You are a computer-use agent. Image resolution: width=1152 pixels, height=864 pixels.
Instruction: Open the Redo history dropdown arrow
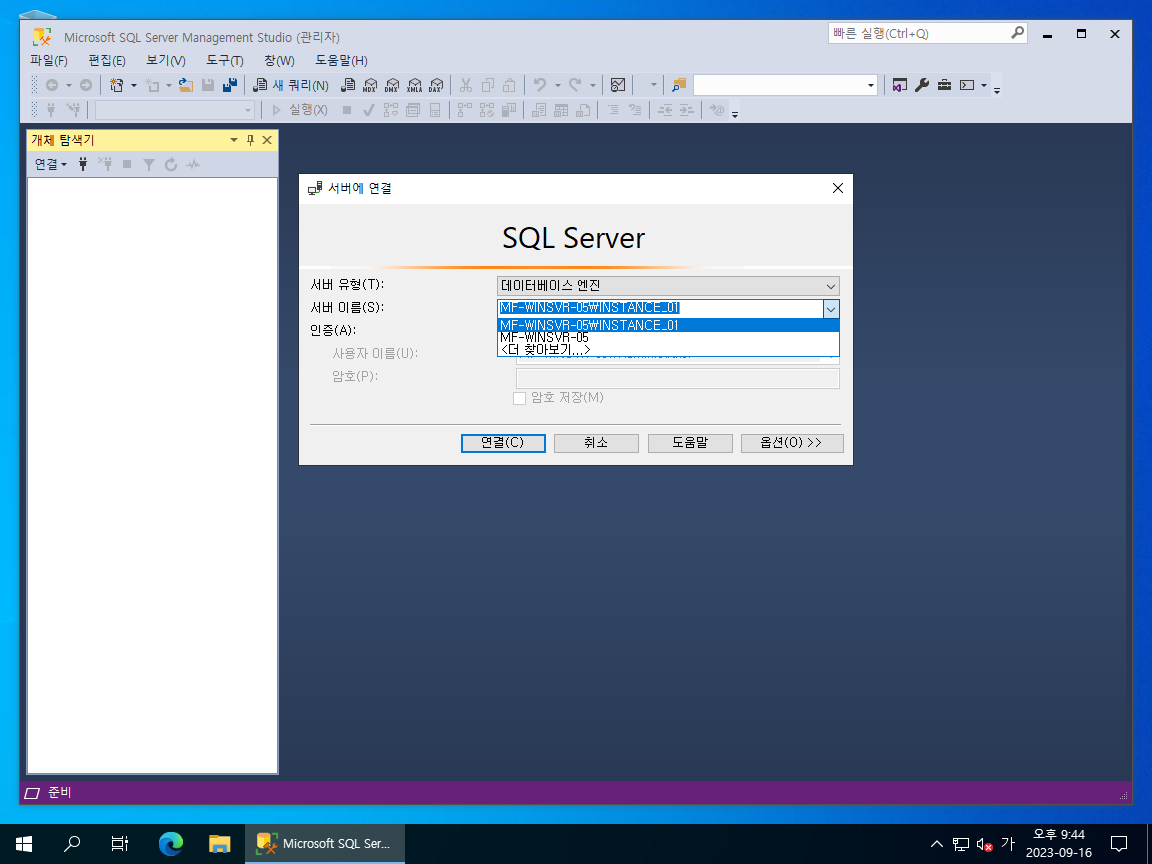[x=593, y=85]
